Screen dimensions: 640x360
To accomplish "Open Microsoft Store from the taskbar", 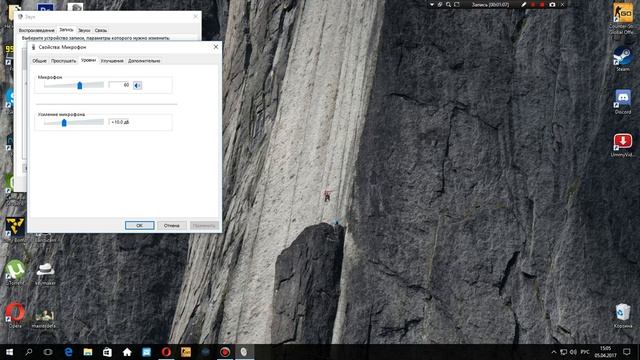I will pyautogui.click(x=107, y=352).
